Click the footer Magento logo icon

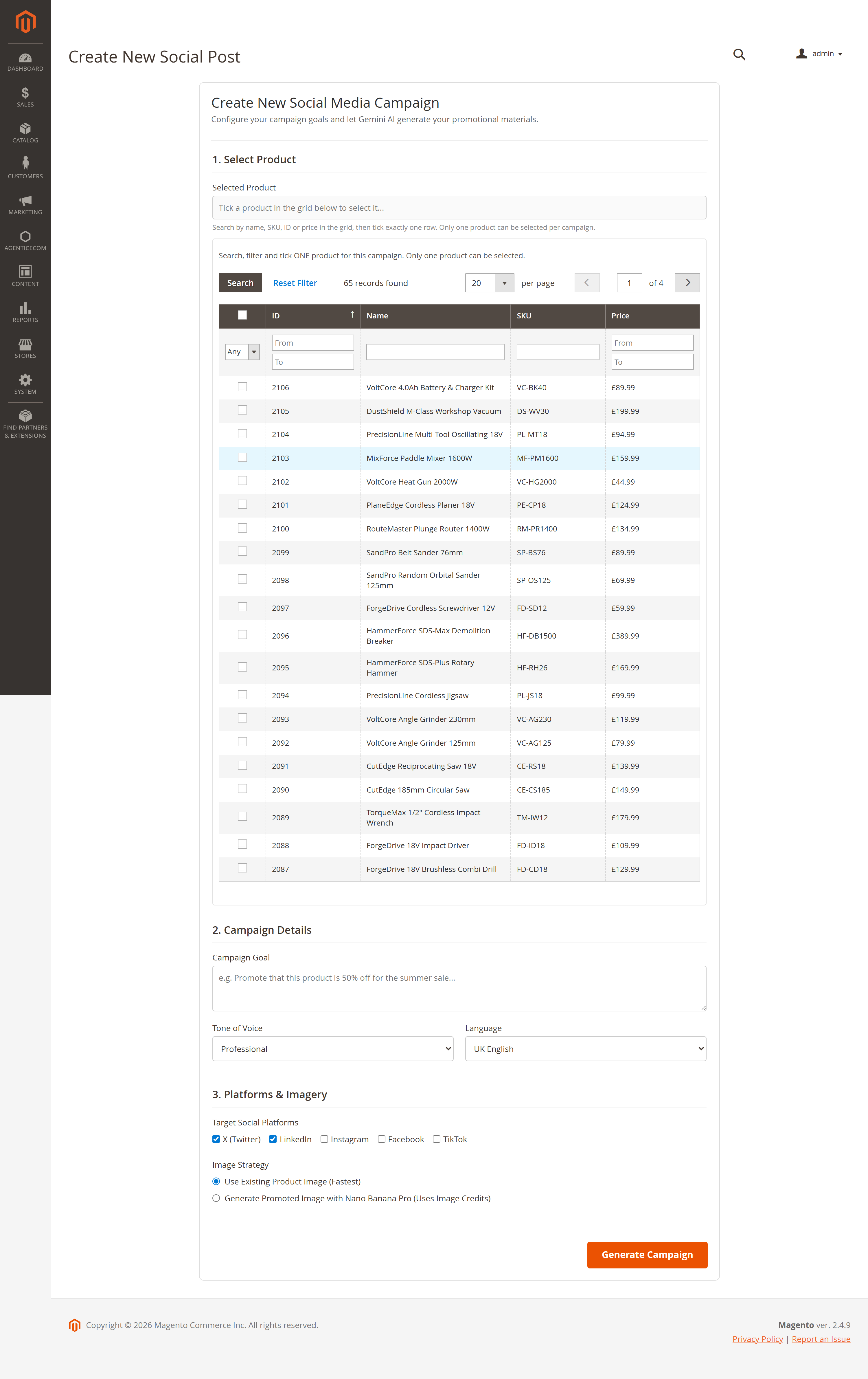(x=74, y=1325)
